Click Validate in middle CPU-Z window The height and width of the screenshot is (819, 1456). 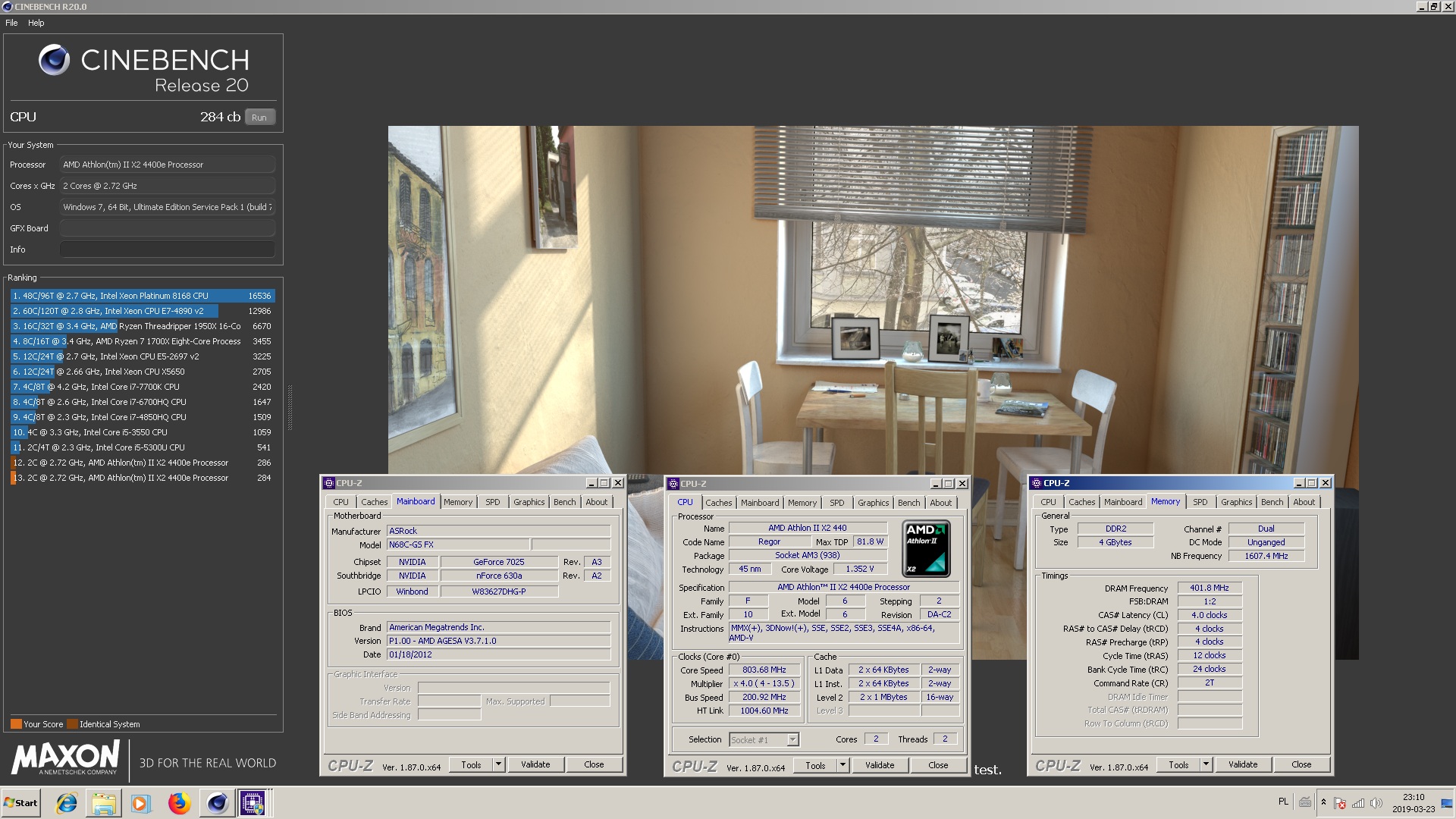click(880, 765)
